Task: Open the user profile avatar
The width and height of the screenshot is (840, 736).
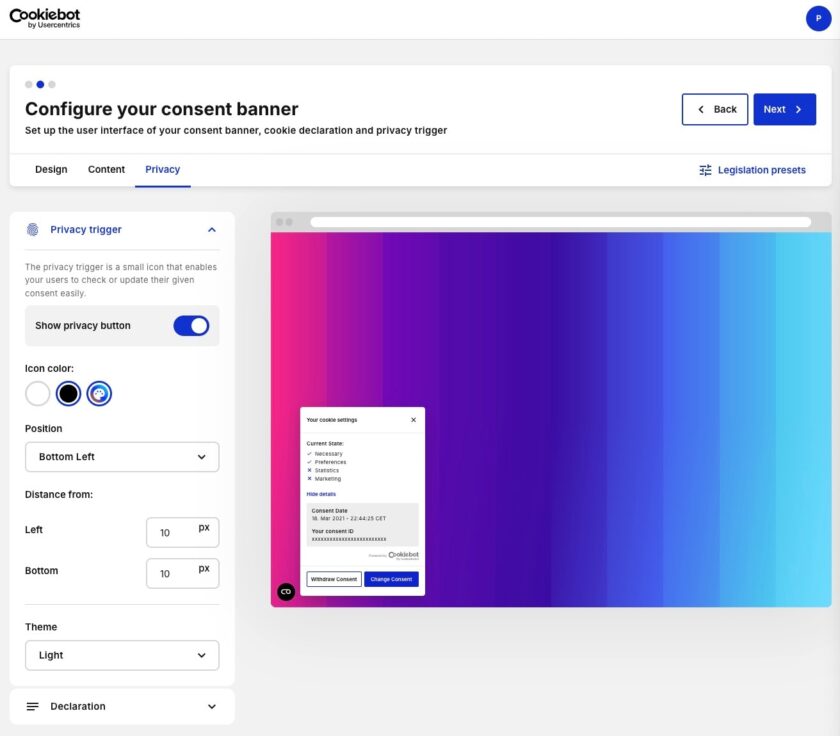Action: pyautogui.click(x=818, y=18)
